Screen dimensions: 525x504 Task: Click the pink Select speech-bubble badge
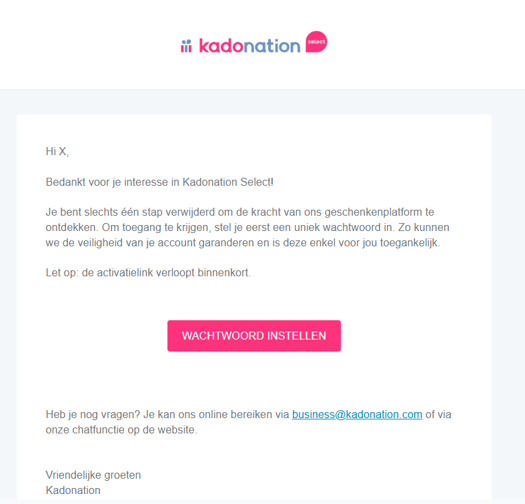click(x=316, y=42)
